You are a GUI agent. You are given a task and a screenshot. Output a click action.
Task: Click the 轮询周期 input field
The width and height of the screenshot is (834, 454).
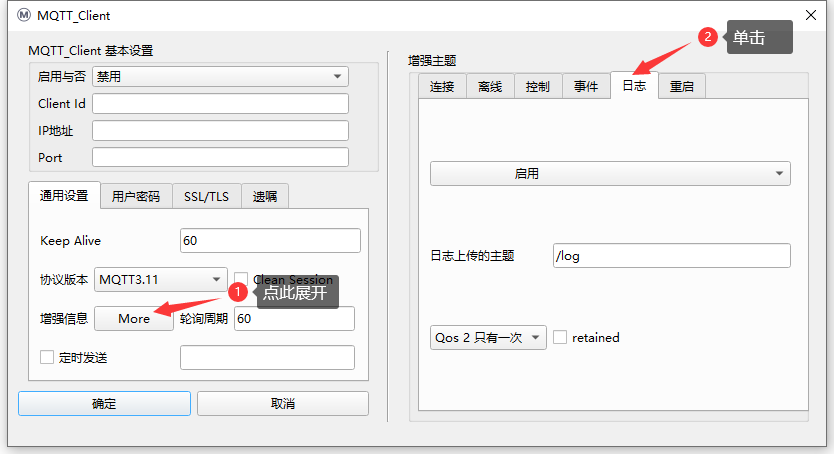(x=294, y=318)
